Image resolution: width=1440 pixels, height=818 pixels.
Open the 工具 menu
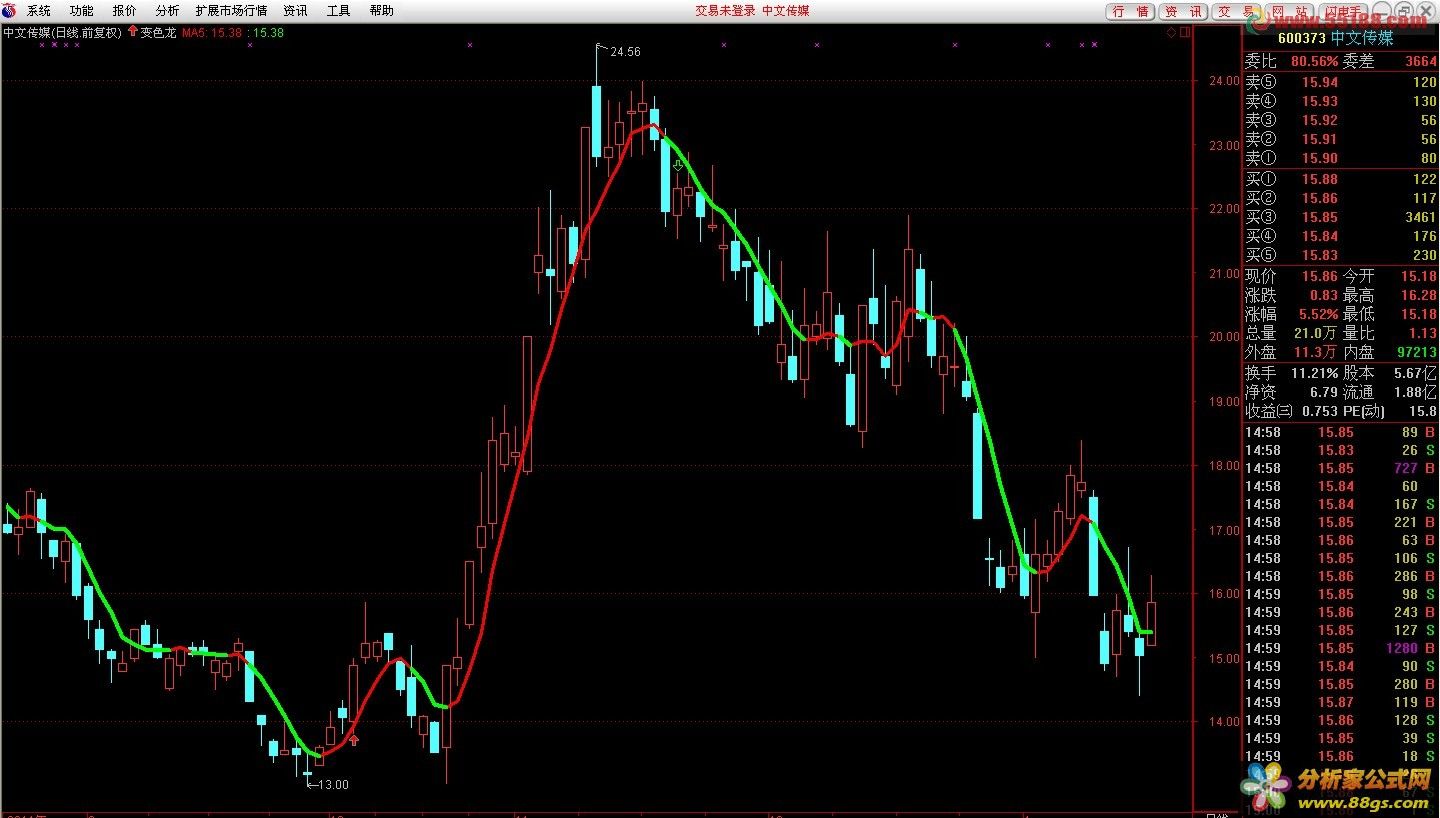338,11
